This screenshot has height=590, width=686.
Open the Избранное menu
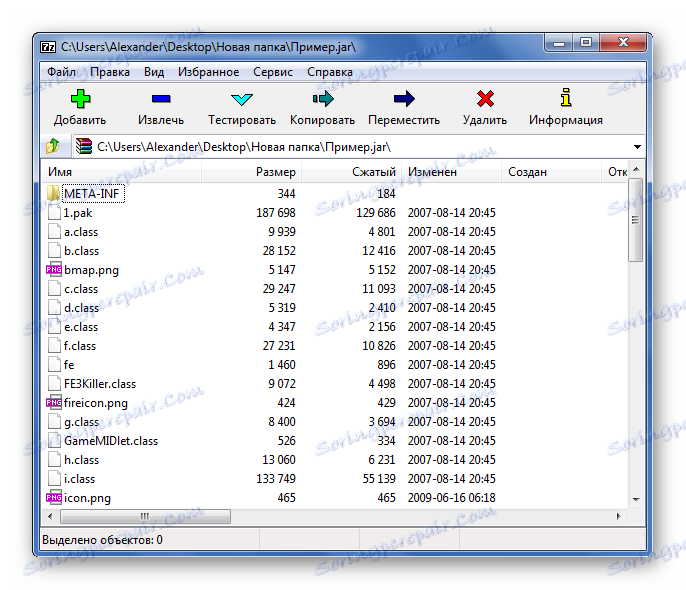(208, 72)
